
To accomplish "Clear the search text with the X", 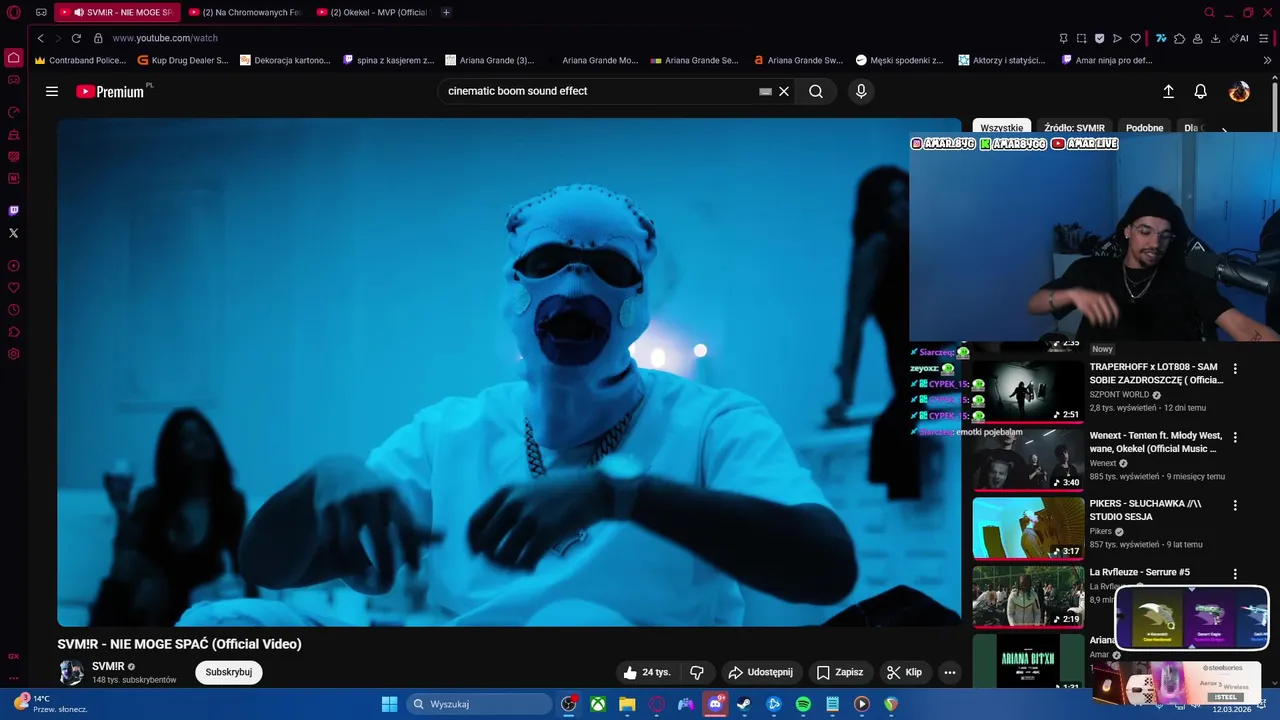I will 784,91.
